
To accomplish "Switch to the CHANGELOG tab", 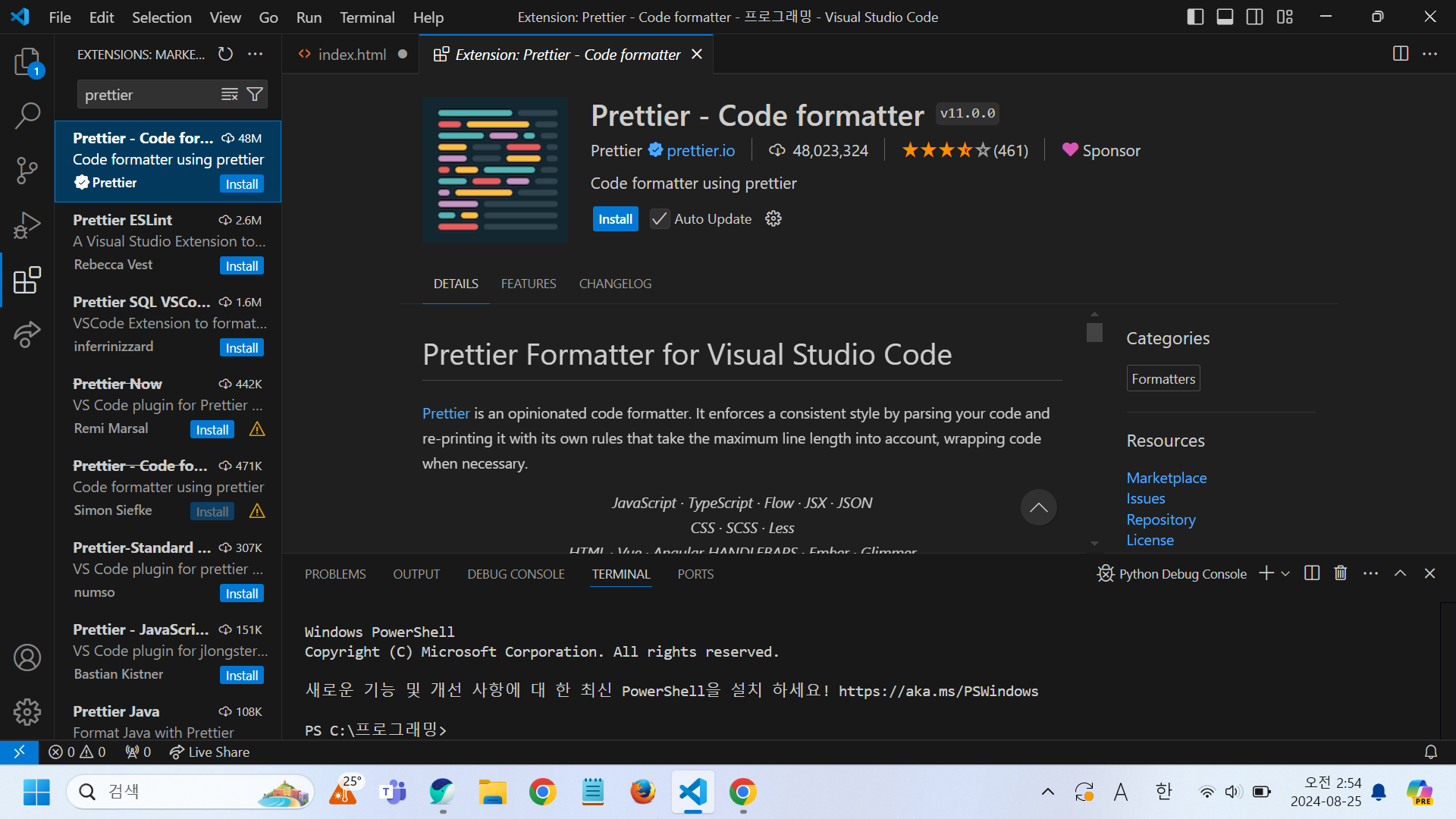I will coord(615,284).
